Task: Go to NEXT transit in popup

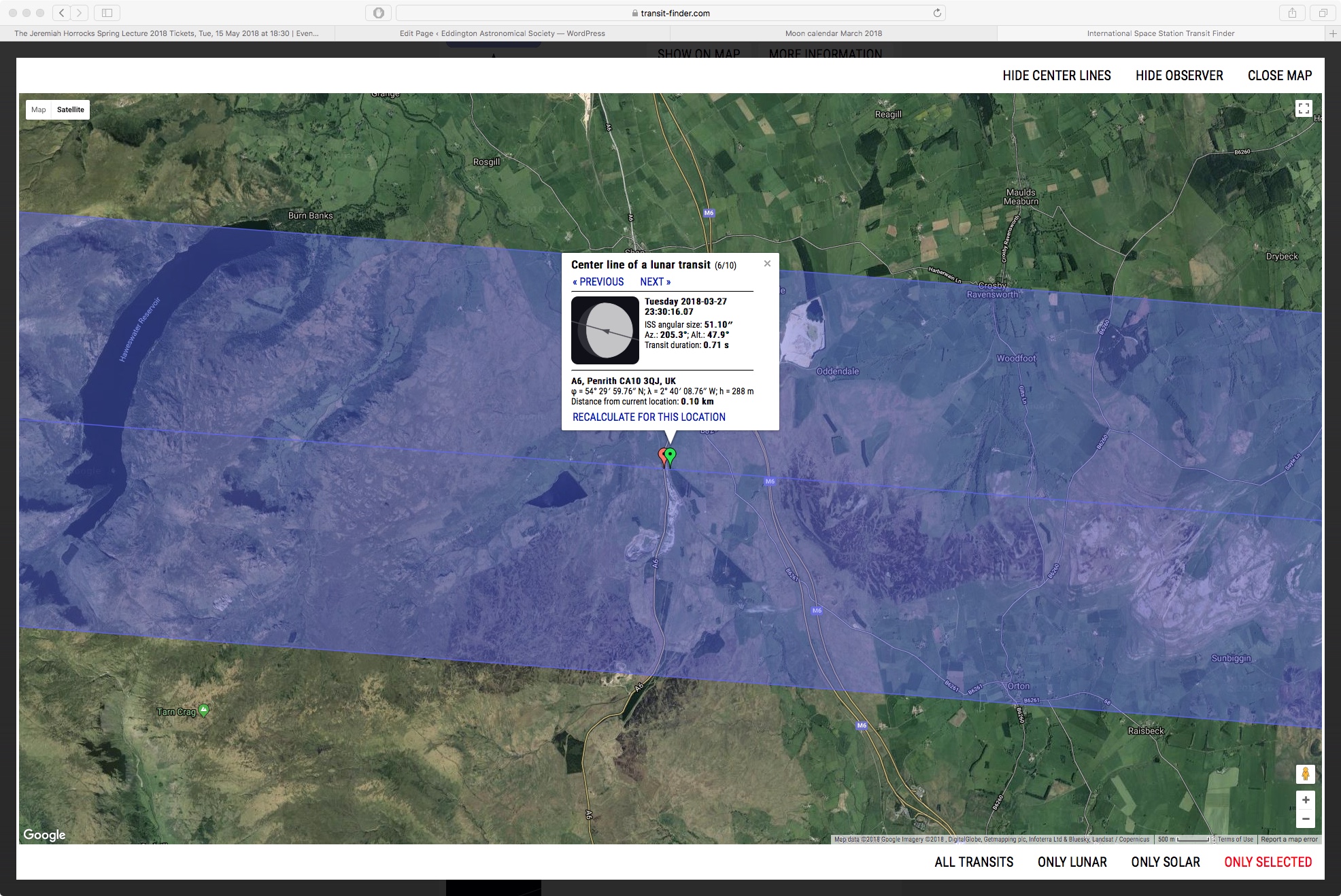Action: [656, 282]
